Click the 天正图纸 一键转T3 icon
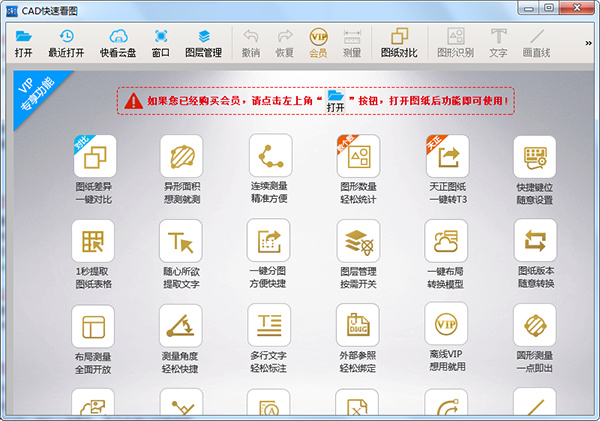The height and width of the screenshot is (421, 600). point(447,156)
